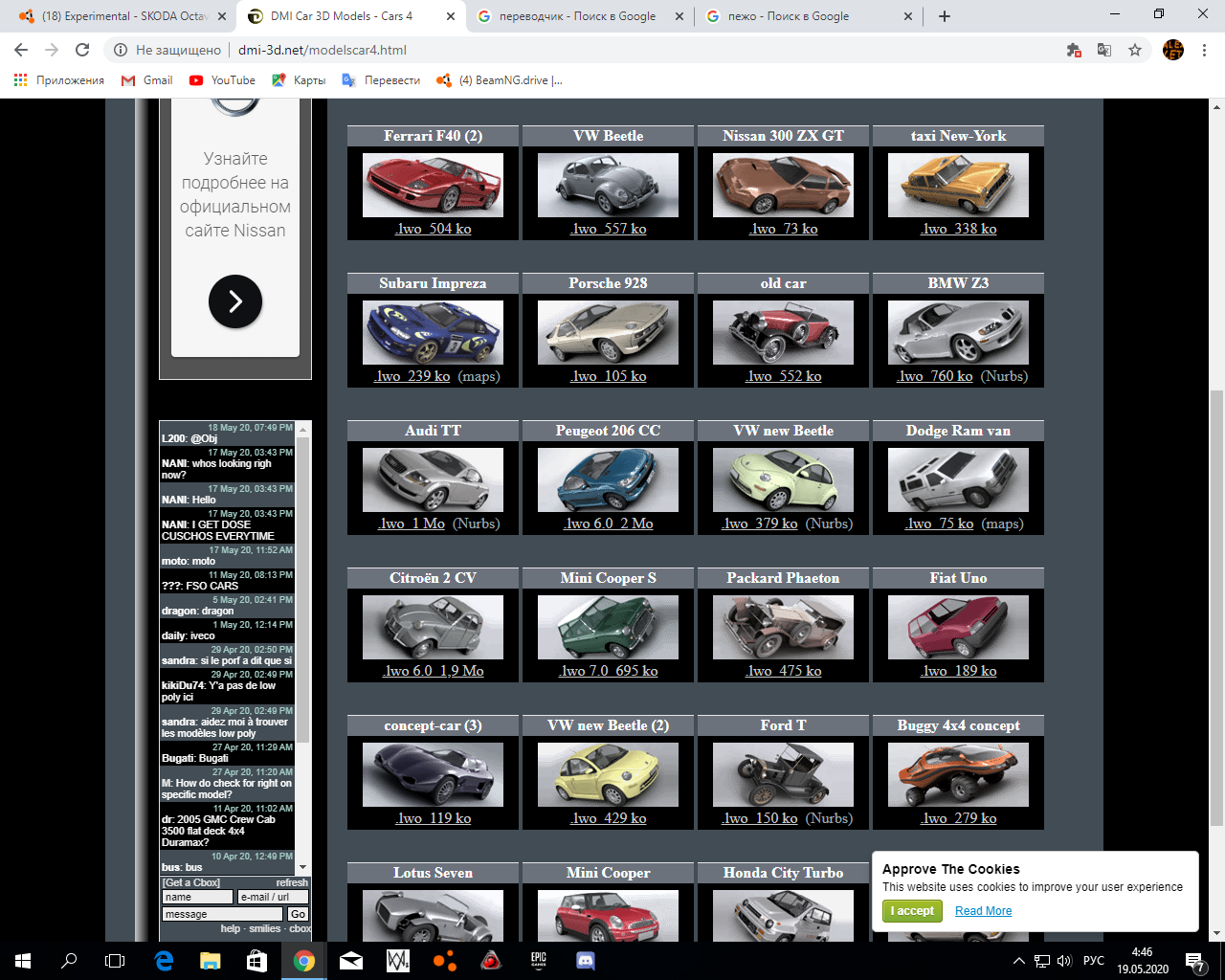Open the BMW Z3 thumbnail
This screenshot has width=1225, height=980.
point(959,332)
